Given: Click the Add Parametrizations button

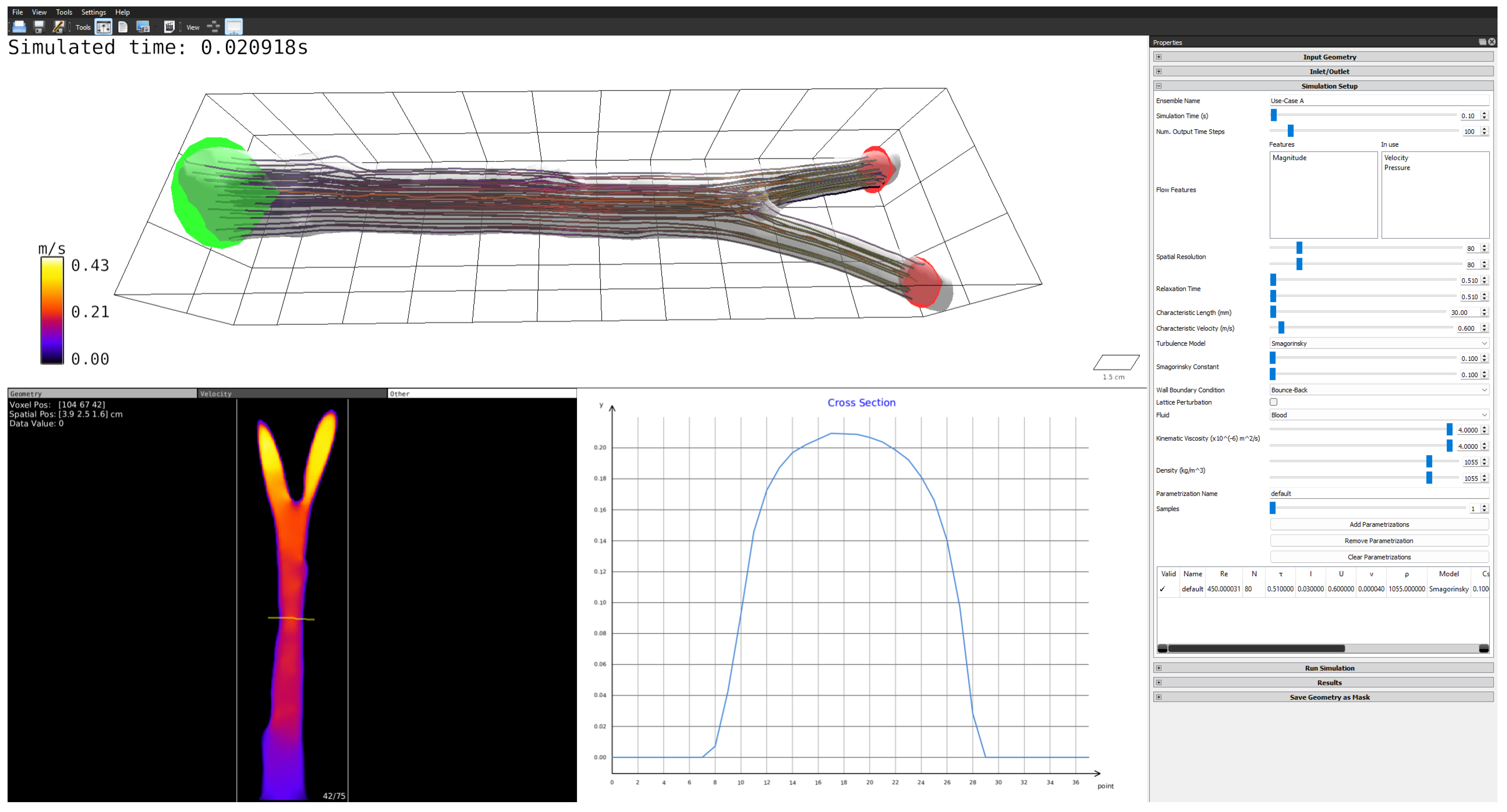Looking at the screenshot, I should tap(1379, 525).
